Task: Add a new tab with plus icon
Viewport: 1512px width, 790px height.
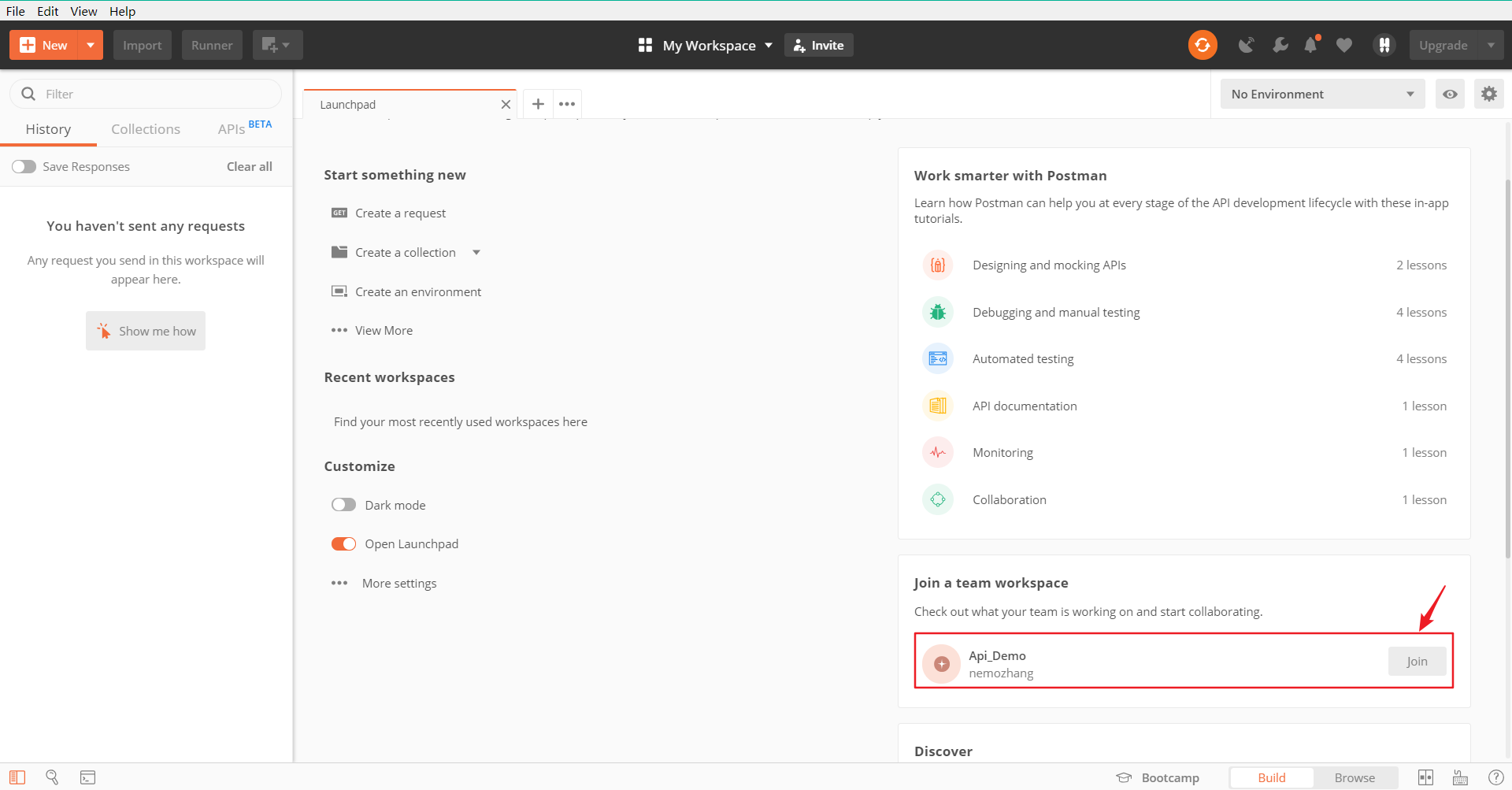Action: click(x=538, y=104)
